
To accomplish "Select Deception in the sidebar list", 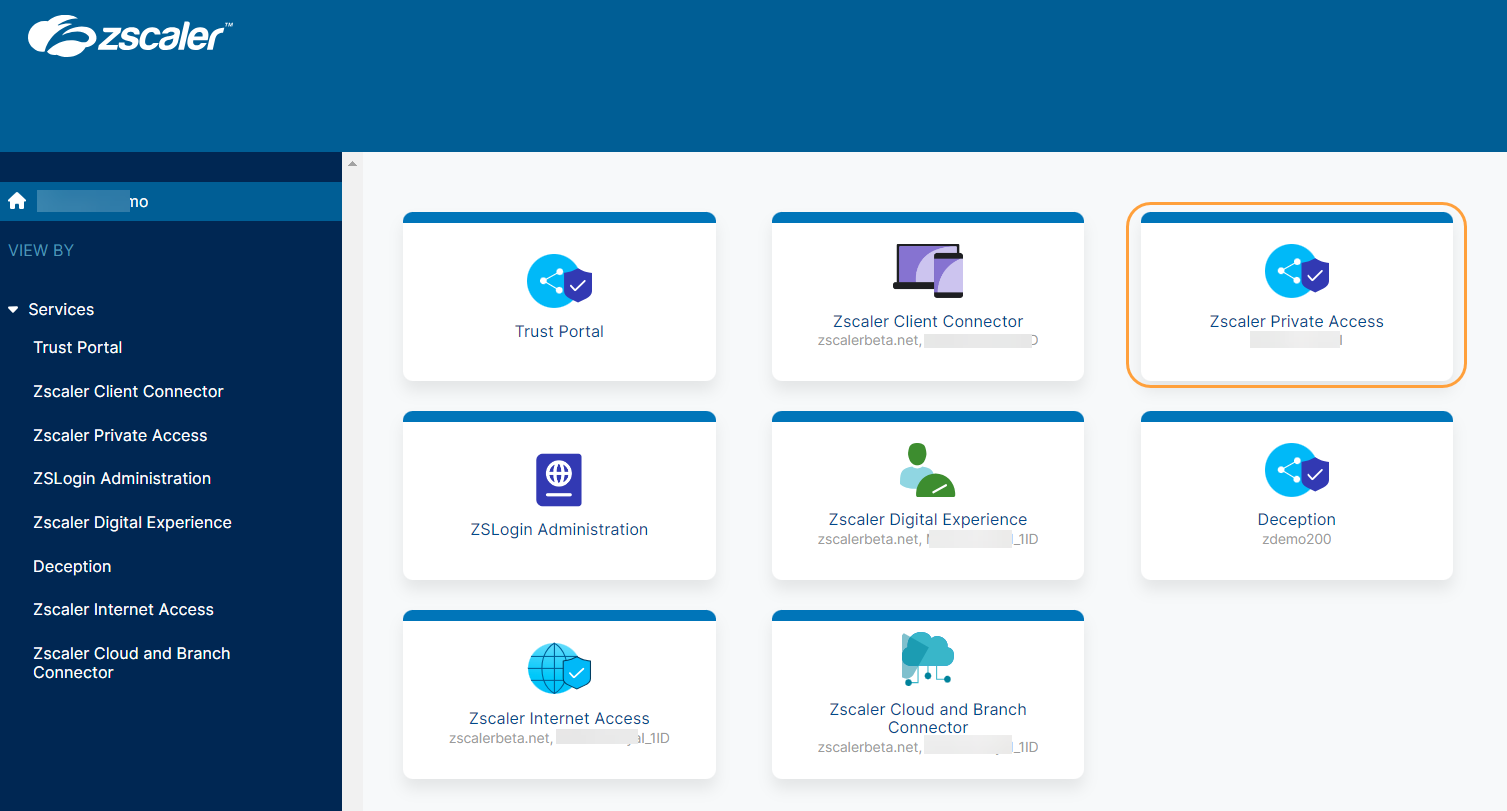I will pyautogui.click(x=72, y=567).
